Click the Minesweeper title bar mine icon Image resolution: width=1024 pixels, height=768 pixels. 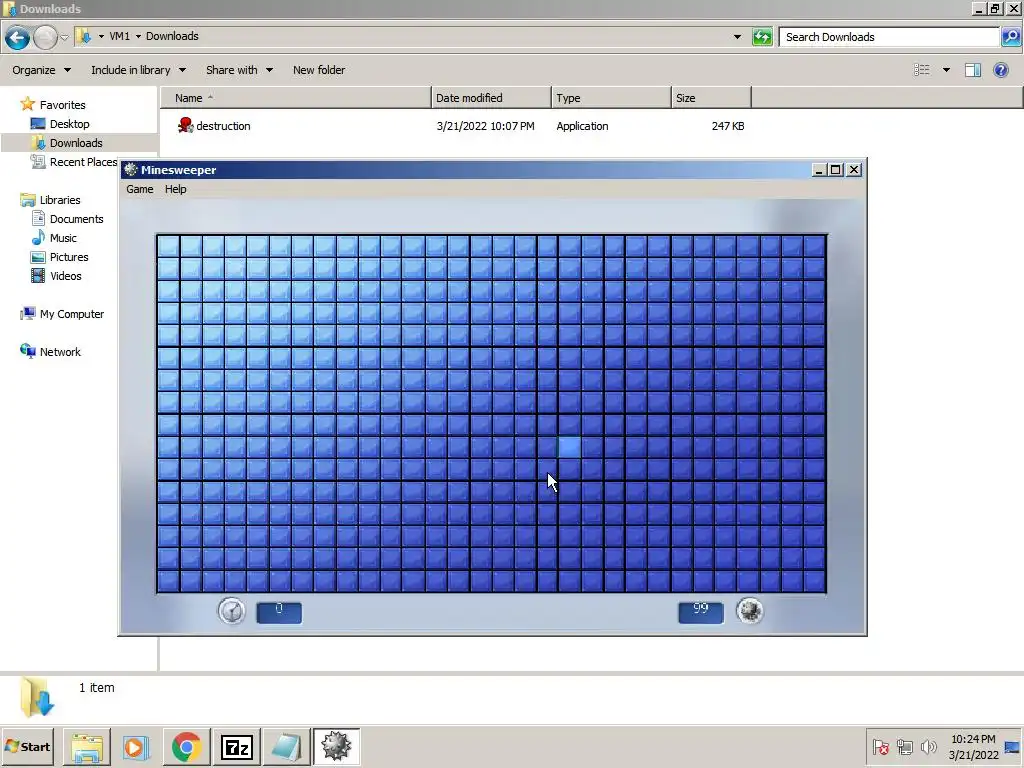pyautogui.click(x=131, y=170)
